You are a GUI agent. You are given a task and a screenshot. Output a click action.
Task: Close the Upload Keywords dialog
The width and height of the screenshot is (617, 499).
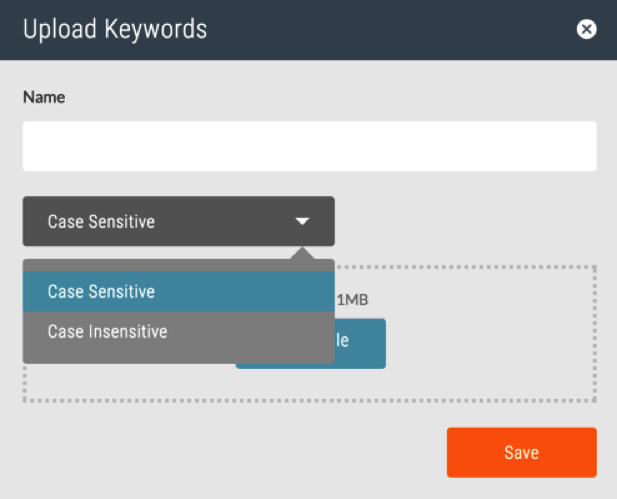(586, 29)
